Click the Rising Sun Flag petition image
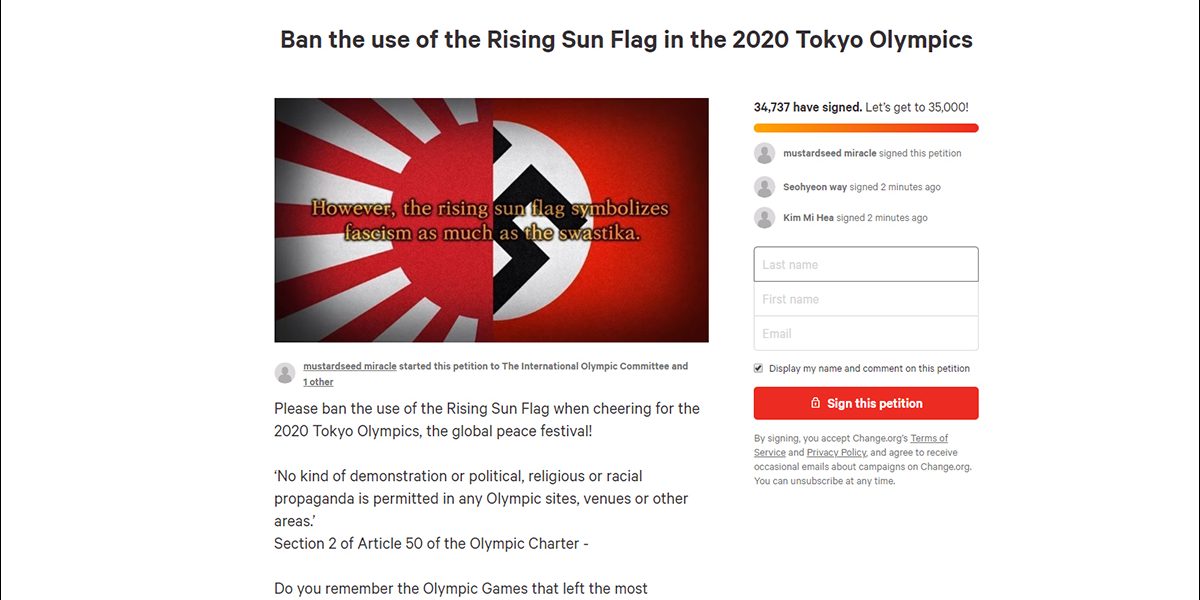Screen dimensions: 1200x600 492,218
